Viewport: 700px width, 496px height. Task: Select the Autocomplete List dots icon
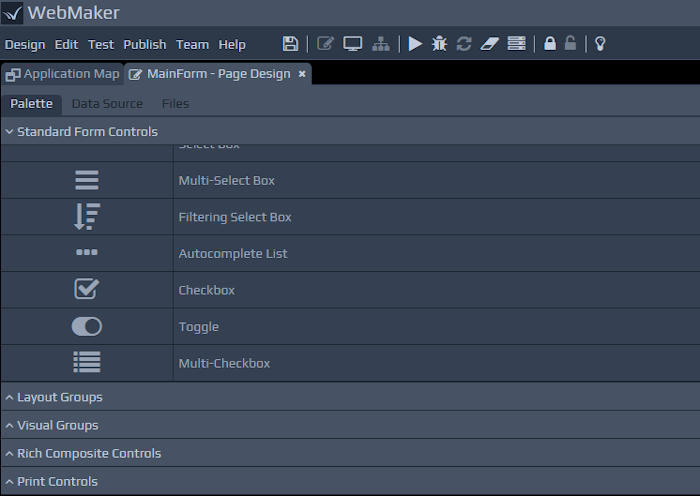(x=87, y=253)
